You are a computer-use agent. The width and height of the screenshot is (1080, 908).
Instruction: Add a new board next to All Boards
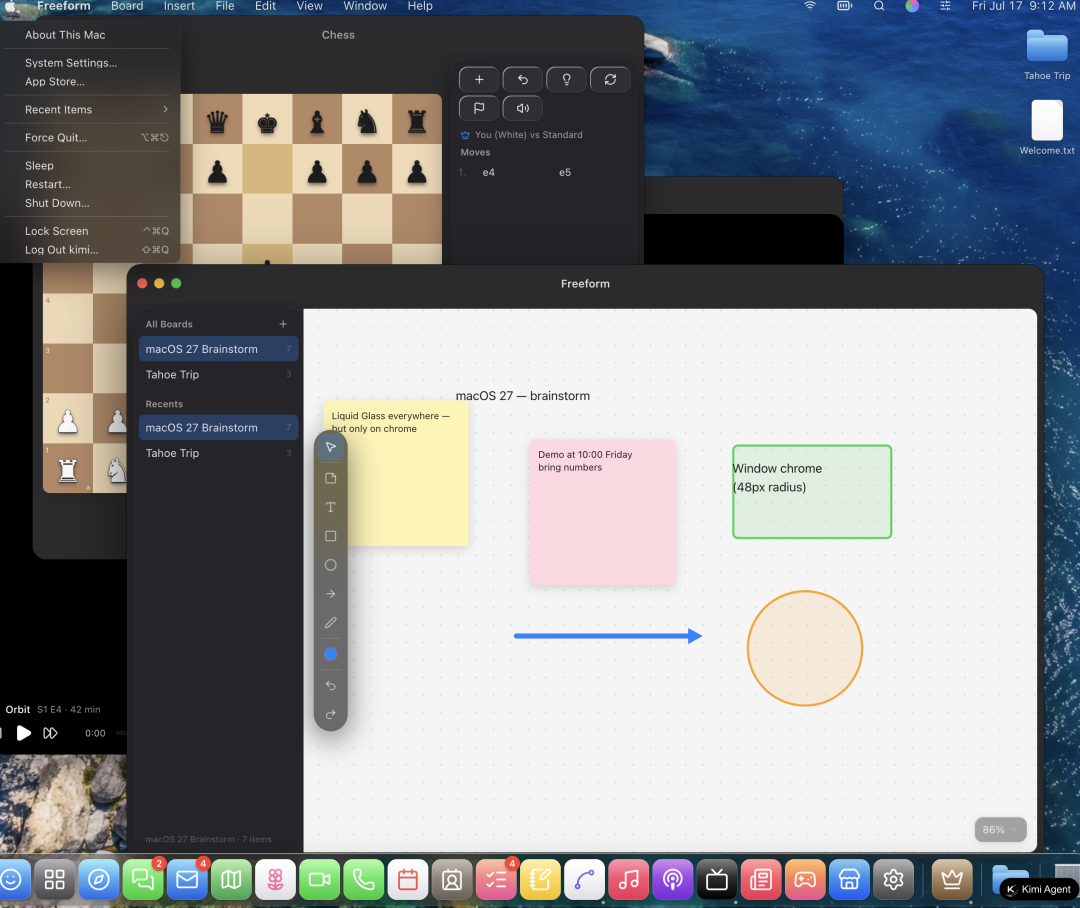tap(283, 324)
